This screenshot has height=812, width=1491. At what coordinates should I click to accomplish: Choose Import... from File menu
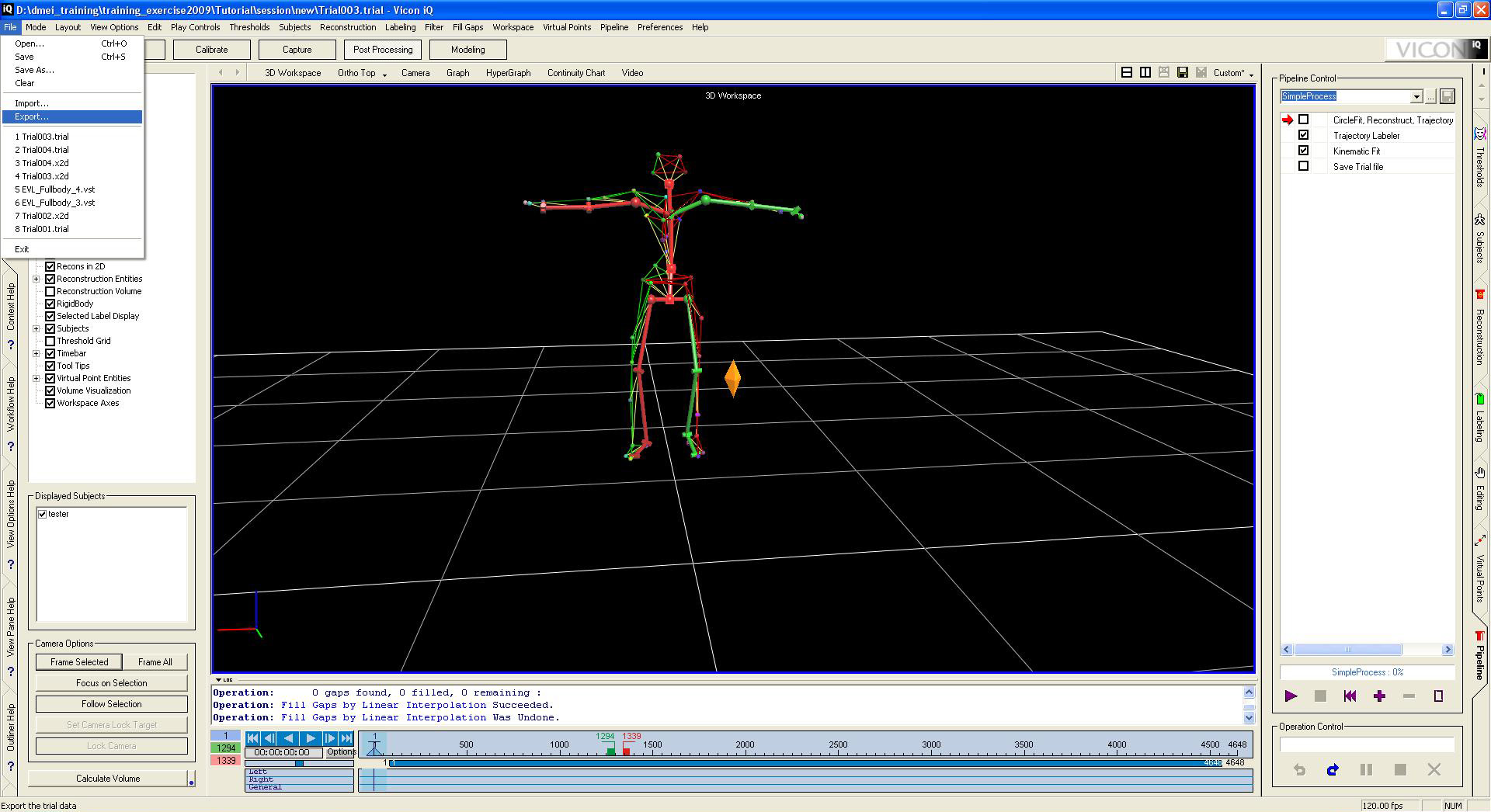72,103
